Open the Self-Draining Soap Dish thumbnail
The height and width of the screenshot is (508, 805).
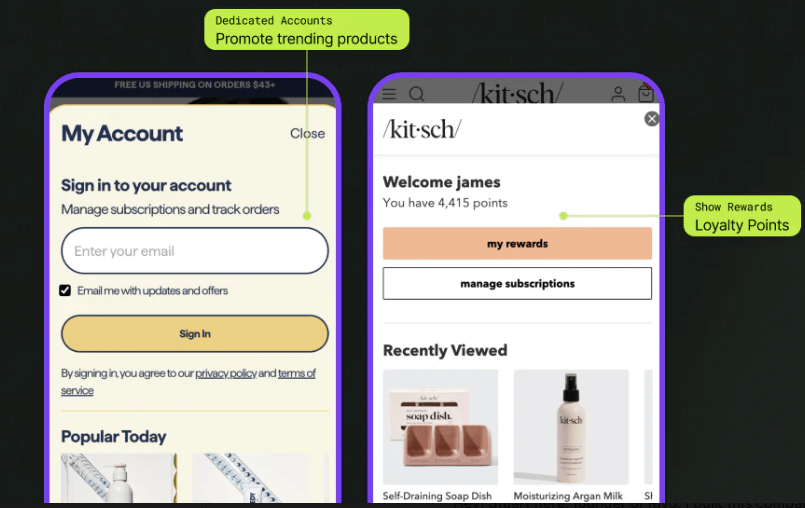[440, 427]
